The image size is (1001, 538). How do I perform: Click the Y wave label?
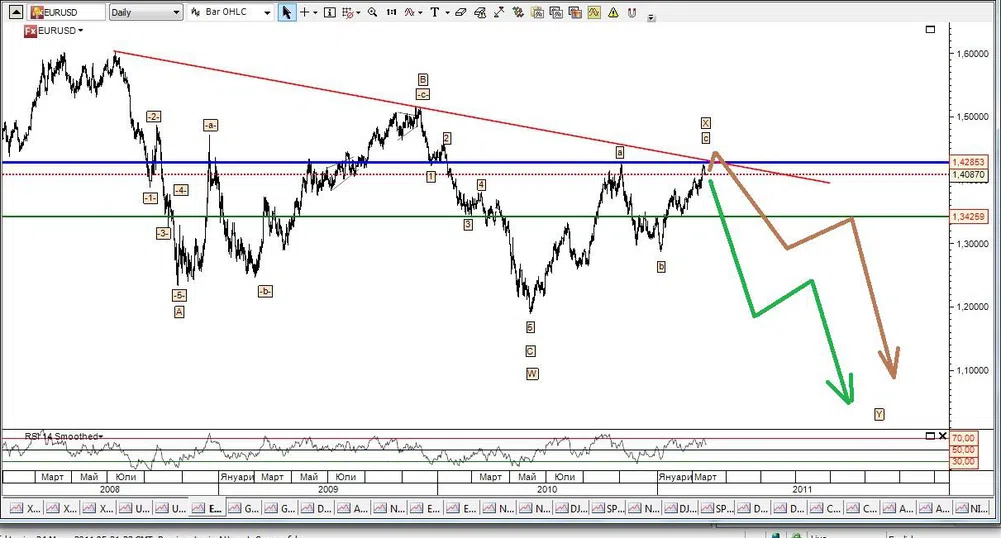pos(879,414)
